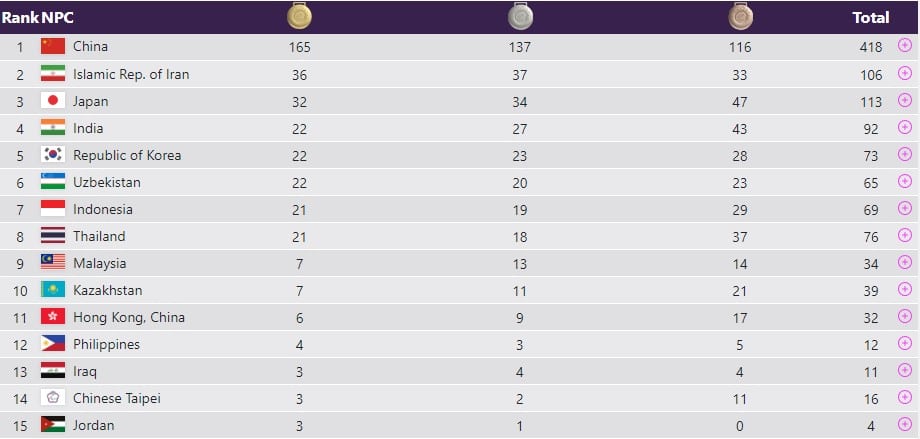Image resolution: width=920 pixels, height=439 pixels.
Task: Click the silver medal column icon
Action: pyautogui.click(x=520, y=16)
